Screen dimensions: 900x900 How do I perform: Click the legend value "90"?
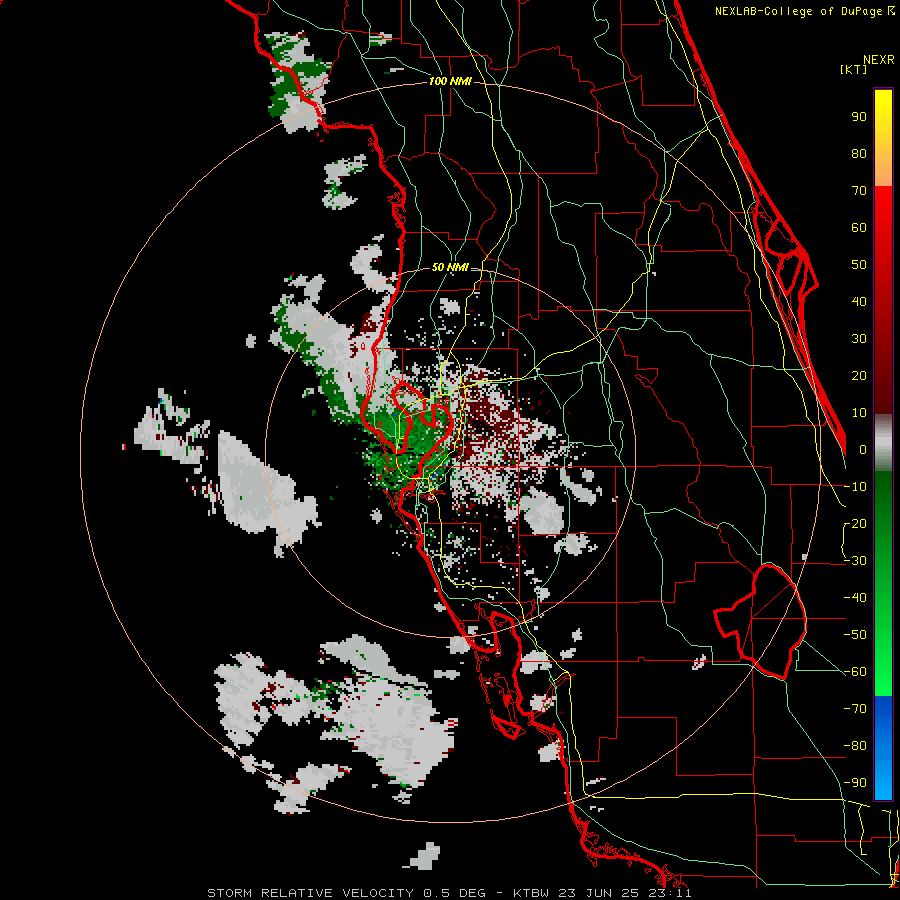click(859, 117)
